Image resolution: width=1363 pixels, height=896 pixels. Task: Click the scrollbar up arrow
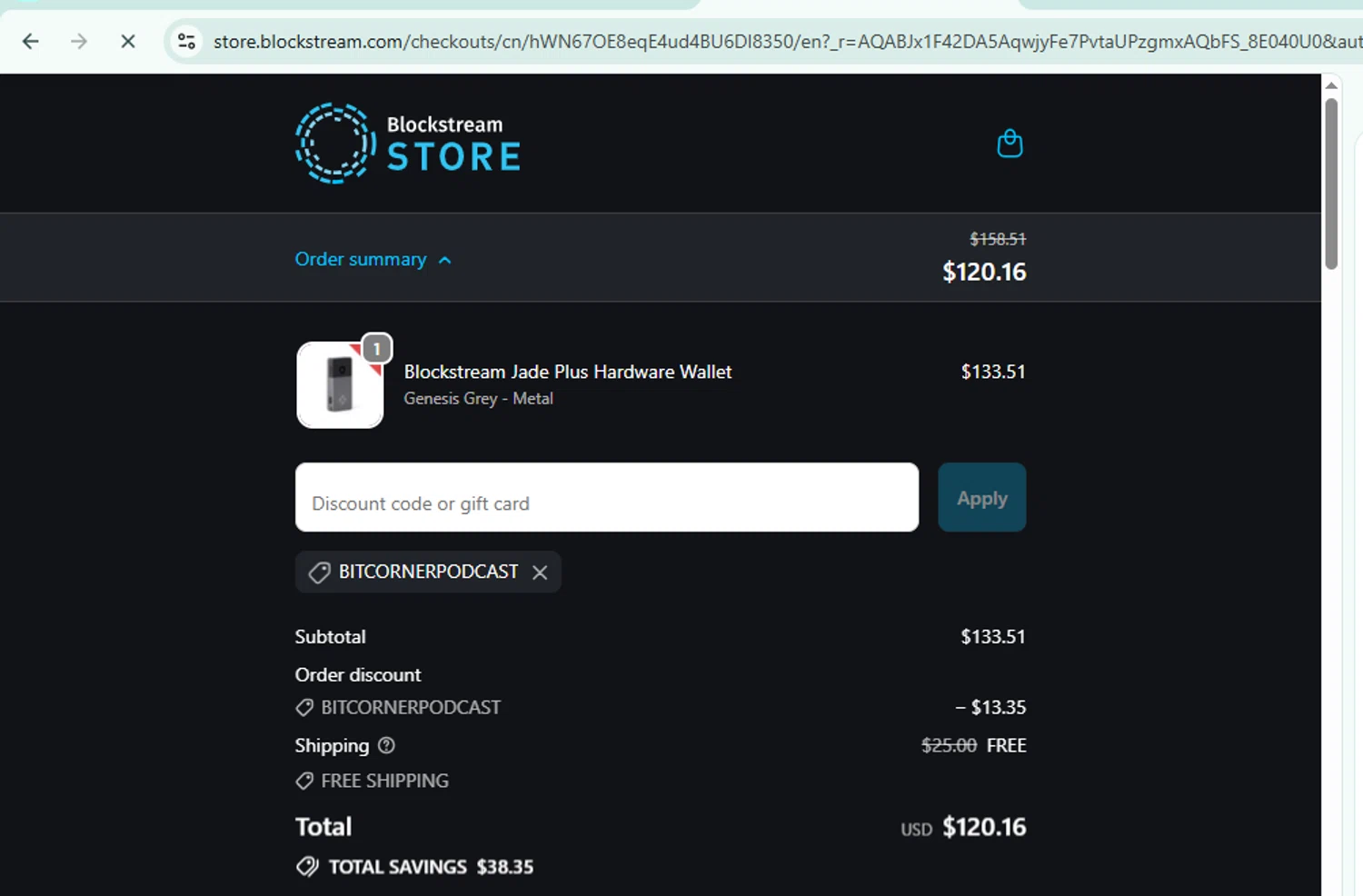[1331, 85]
